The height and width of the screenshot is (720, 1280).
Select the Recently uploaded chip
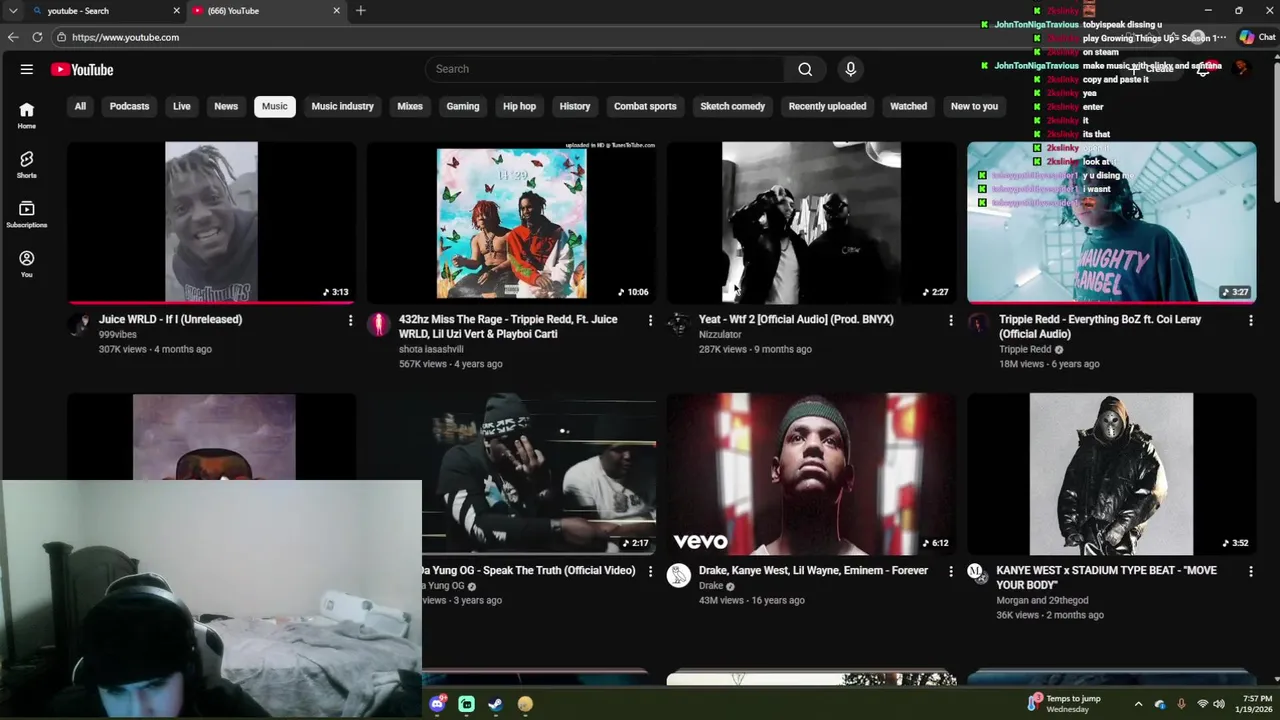(827, 106)
